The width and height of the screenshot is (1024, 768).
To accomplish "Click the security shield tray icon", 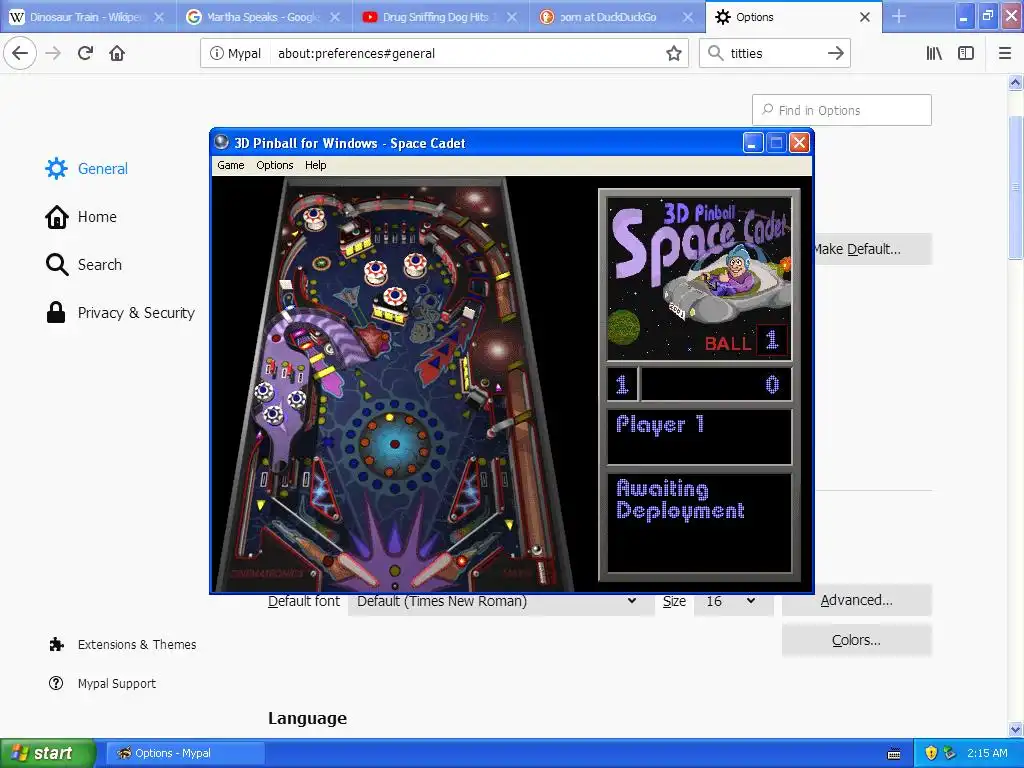I will 931,753.
